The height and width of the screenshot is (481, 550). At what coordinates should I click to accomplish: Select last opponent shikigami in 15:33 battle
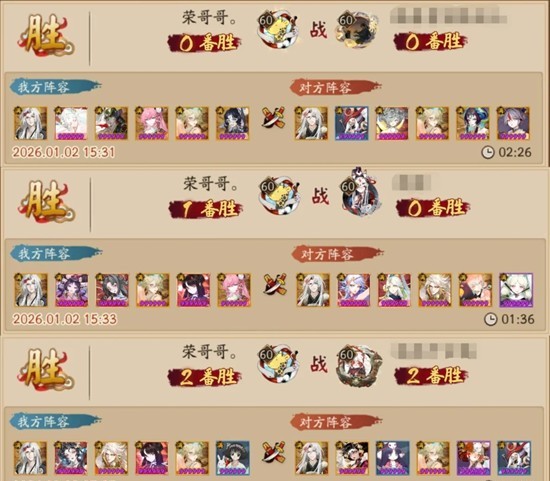click(x=516, y=290)
